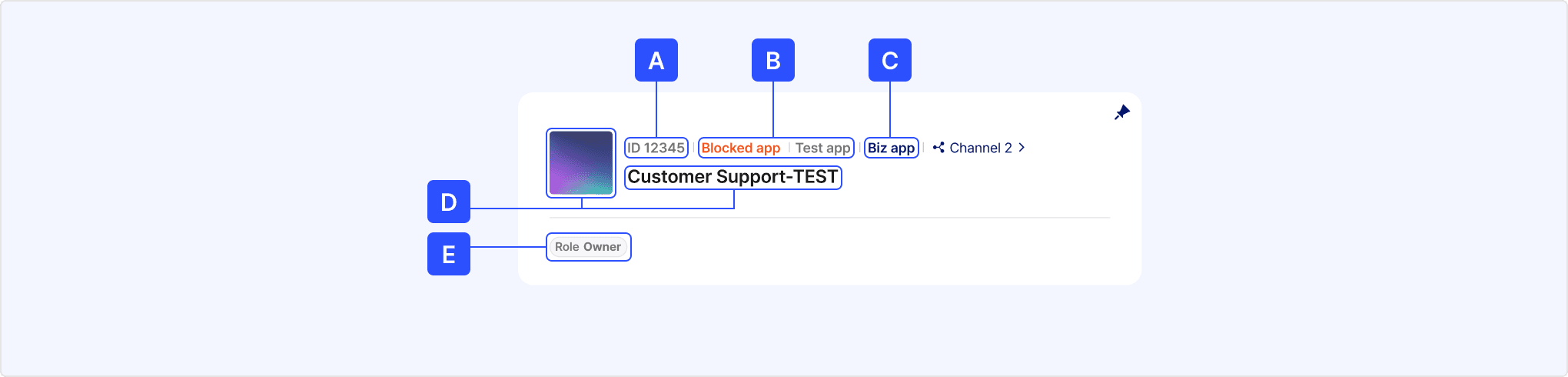The image size is (1568, 377).
Task: Click separator between Blocked app and Test app
Action: pyautogui.click(x=789, y=148)
